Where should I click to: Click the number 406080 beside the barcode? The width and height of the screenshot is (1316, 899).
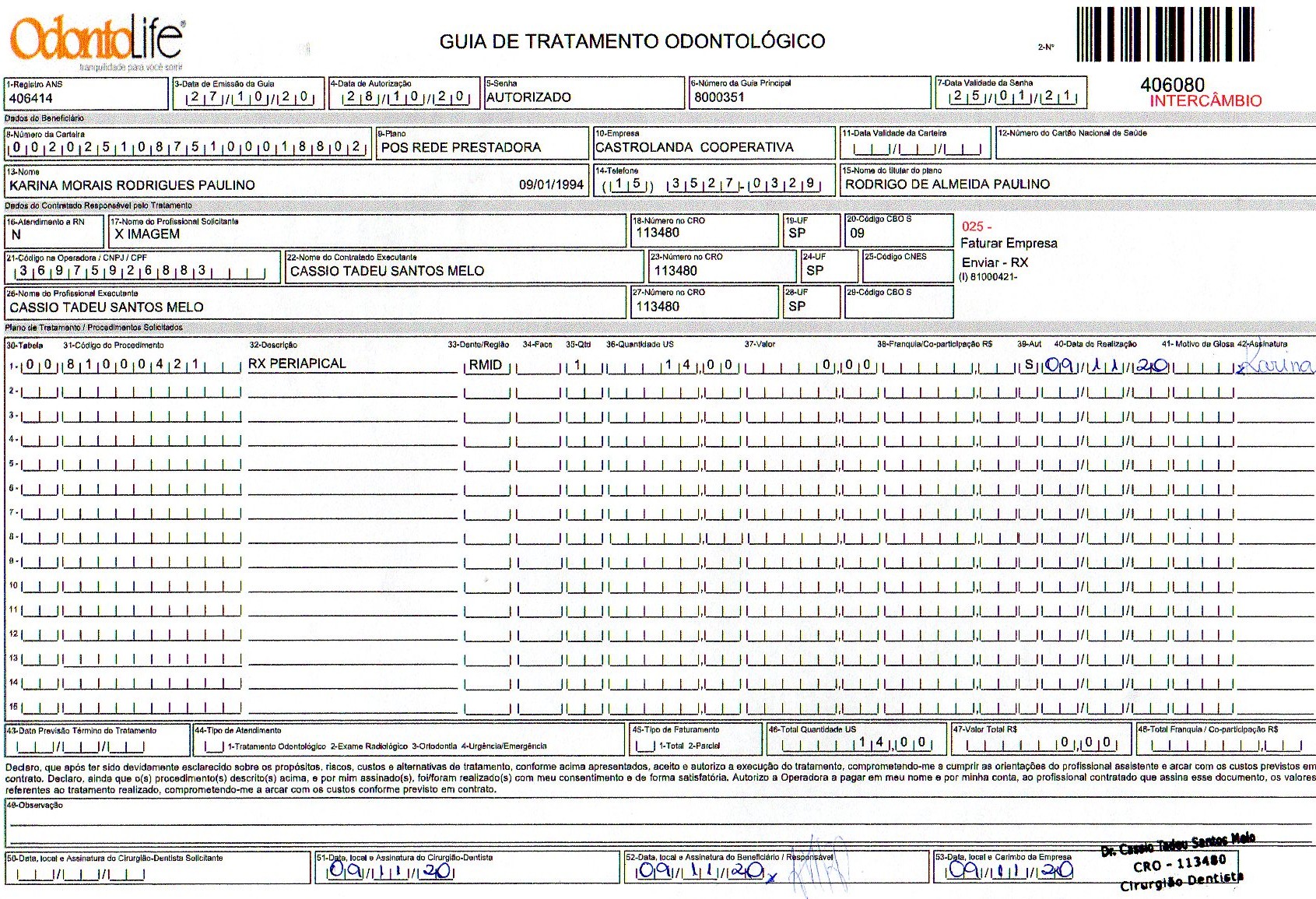coord(1172,84)
